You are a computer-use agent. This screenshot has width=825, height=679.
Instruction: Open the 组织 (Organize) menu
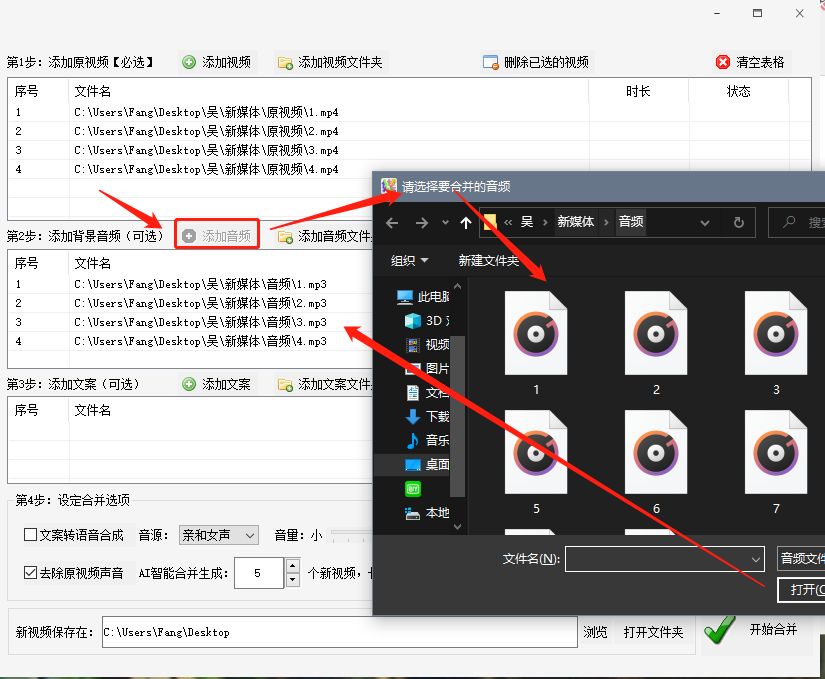click(409, 261)
